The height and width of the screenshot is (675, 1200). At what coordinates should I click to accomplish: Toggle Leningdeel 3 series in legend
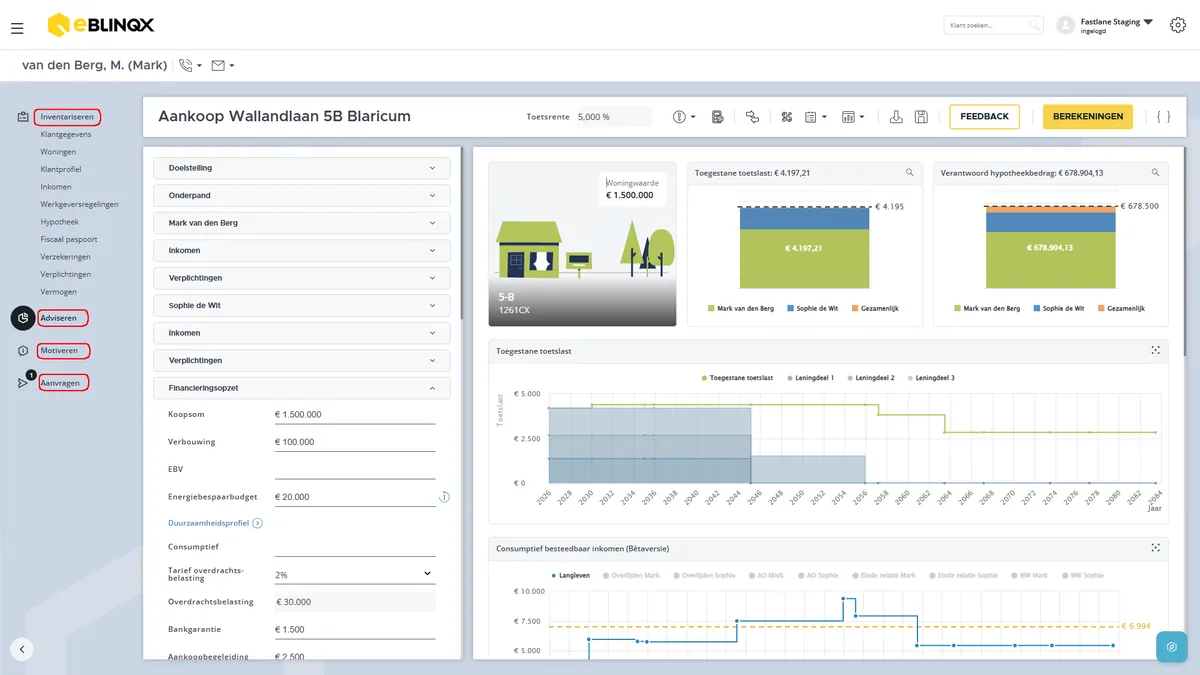pos(931,378)
